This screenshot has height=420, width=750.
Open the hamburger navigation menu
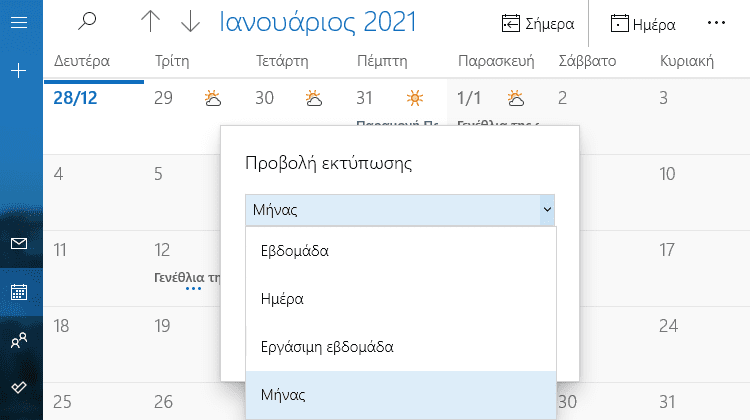tap(19, 22)
